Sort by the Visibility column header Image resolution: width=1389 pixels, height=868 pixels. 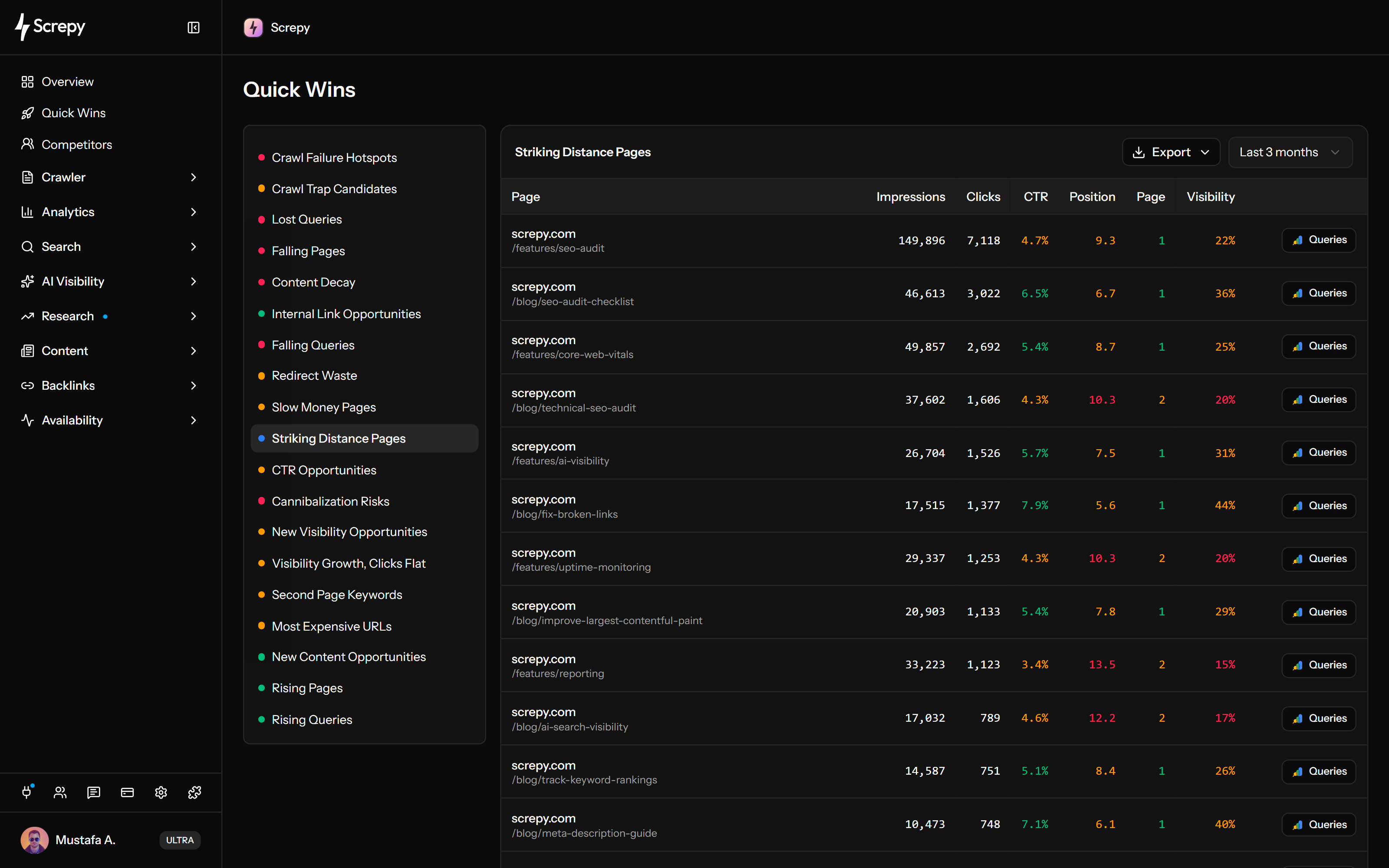1211,197
